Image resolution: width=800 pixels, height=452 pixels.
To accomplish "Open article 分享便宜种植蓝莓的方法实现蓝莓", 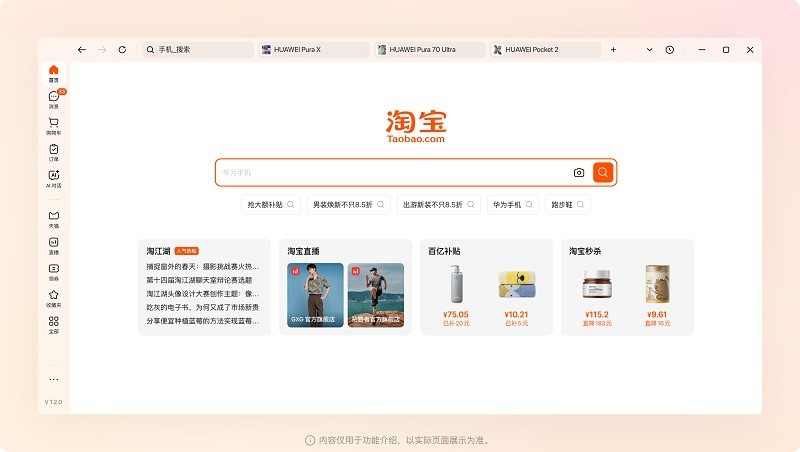I will click(203, 321).
